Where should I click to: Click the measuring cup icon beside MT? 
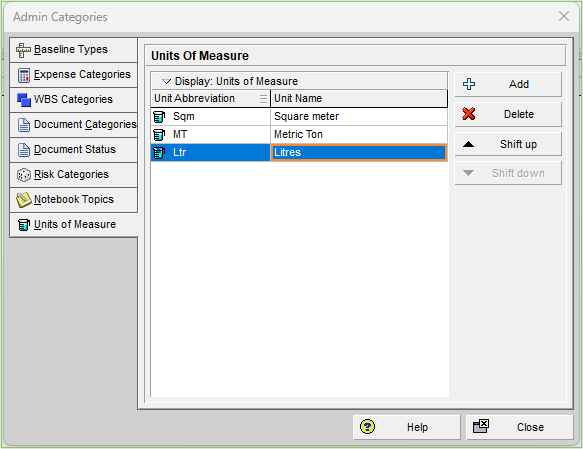click(159, 135)
